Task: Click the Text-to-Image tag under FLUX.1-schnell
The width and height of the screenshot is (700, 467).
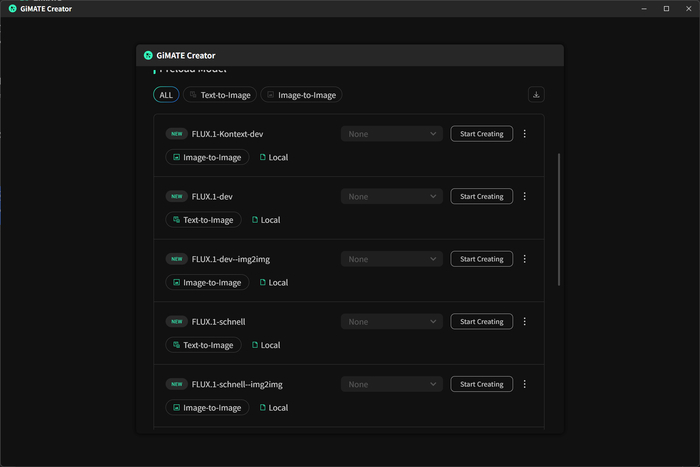Action: point(203,345)
